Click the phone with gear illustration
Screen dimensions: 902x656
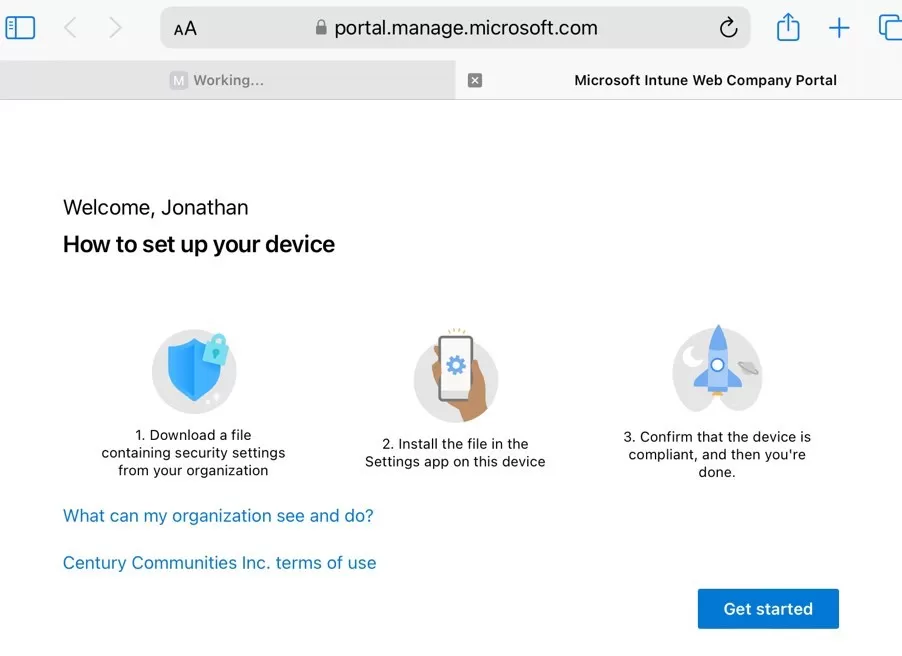click(x=456, y=376)
